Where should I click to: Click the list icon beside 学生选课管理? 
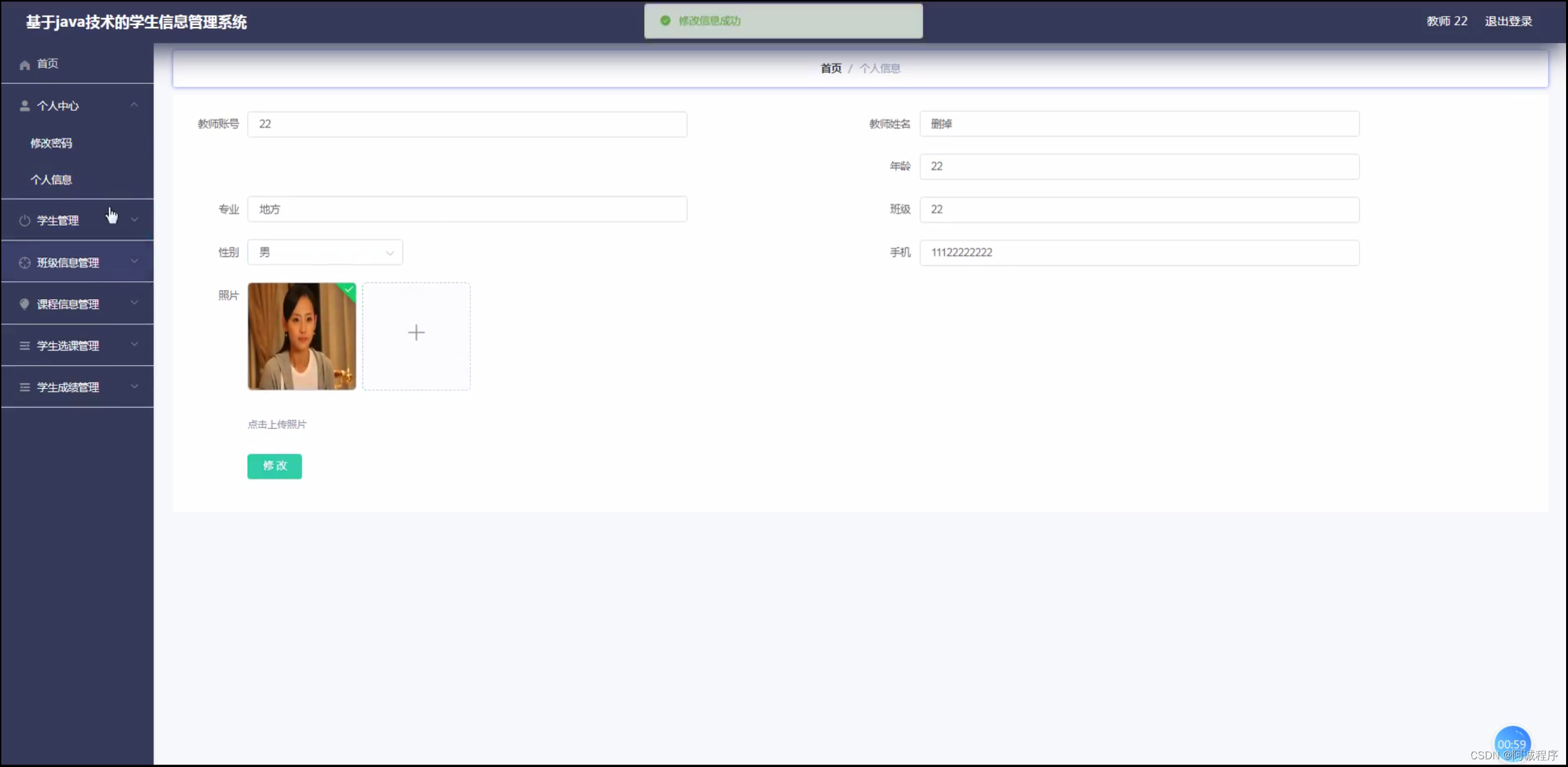point(24,345)
